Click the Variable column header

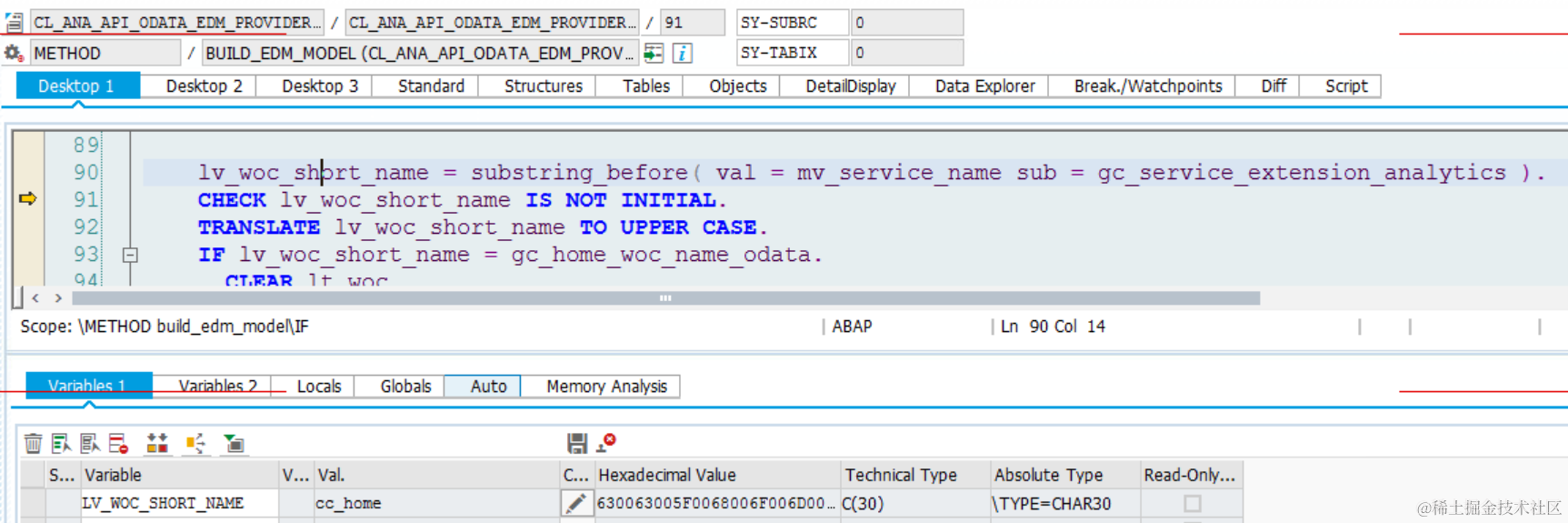pos(179,475)
